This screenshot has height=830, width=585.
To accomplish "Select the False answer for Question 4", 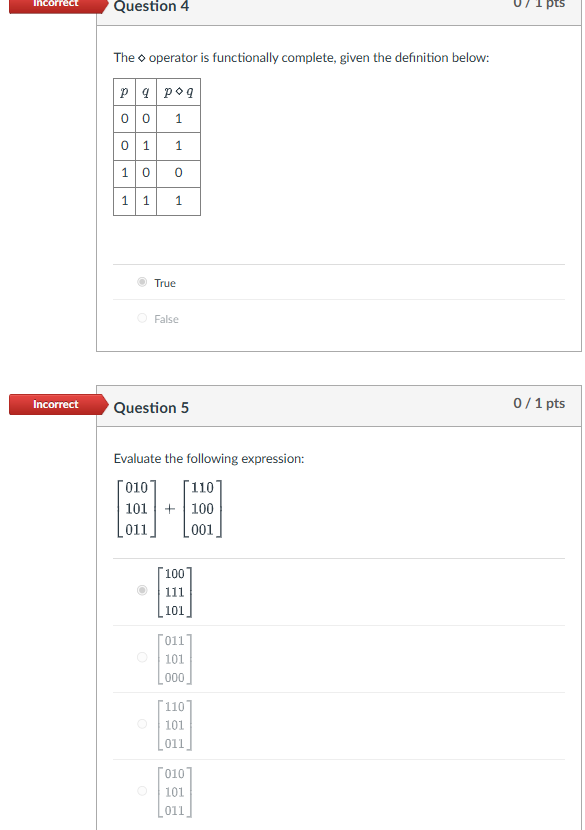I will pyautogui.click(x=142, y=318).
